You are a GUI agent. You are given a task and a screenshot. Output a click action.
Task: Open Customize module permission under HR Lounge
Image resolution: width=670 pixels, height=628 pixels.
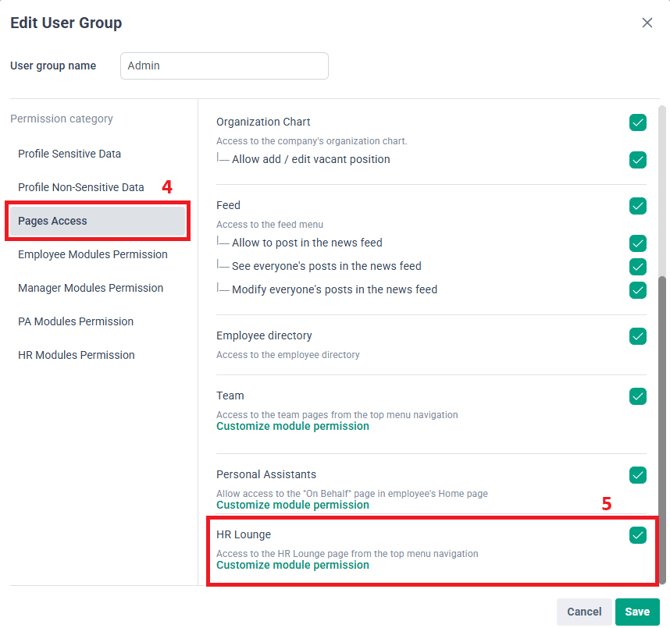pos(292,565)
